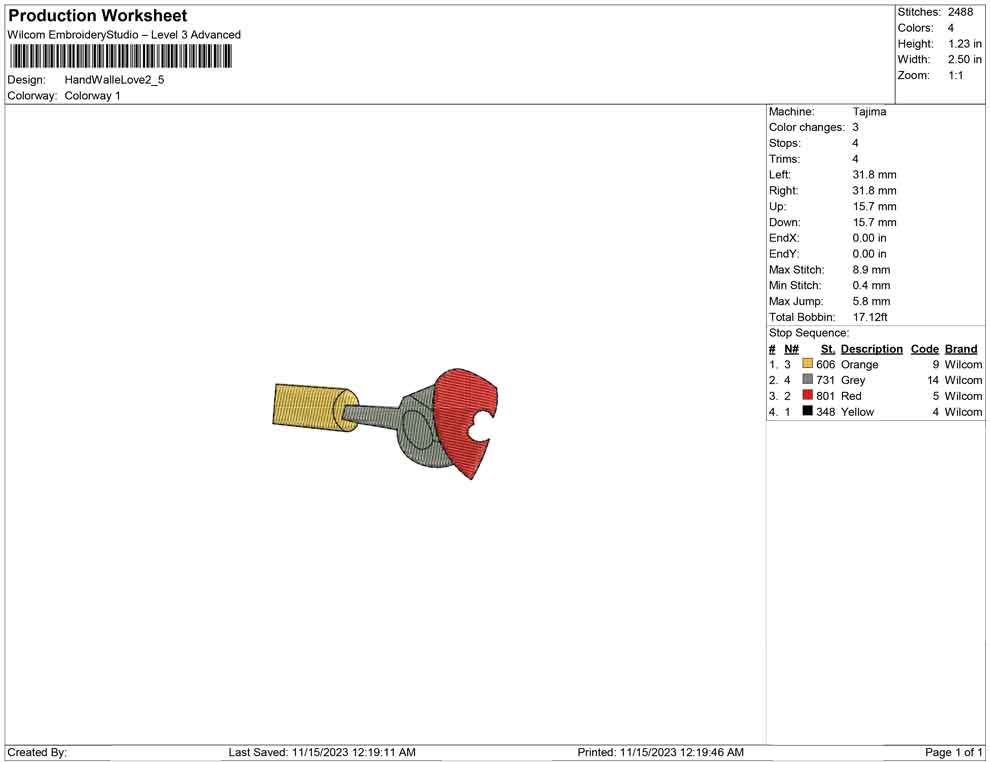
Task: Click the Wilcom EmbroideryStudio – Level 3 Advanced text
Action: tap(124, 35)
